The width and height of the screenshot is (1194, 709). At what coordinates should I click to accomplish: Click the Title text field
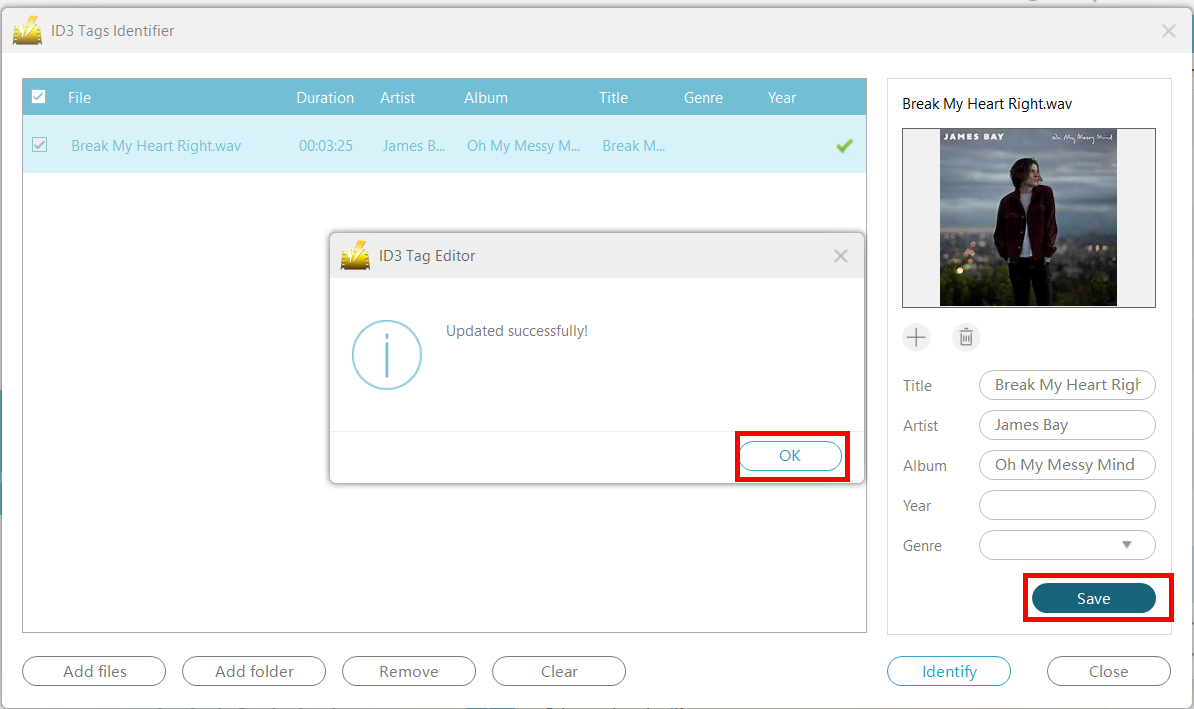point(1066,385)
